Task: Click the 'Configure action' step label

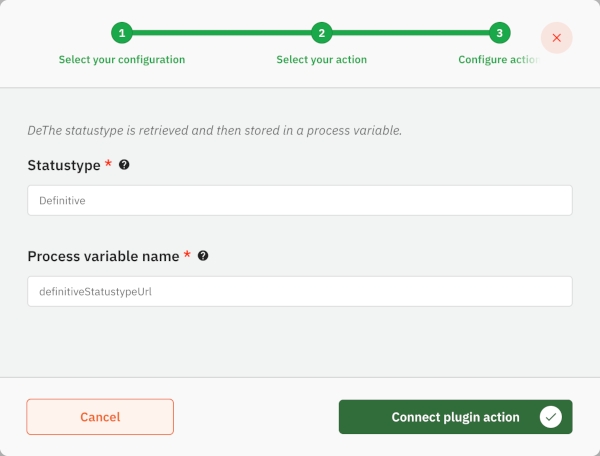Action: pyautogui.click(x=498, y=59)
